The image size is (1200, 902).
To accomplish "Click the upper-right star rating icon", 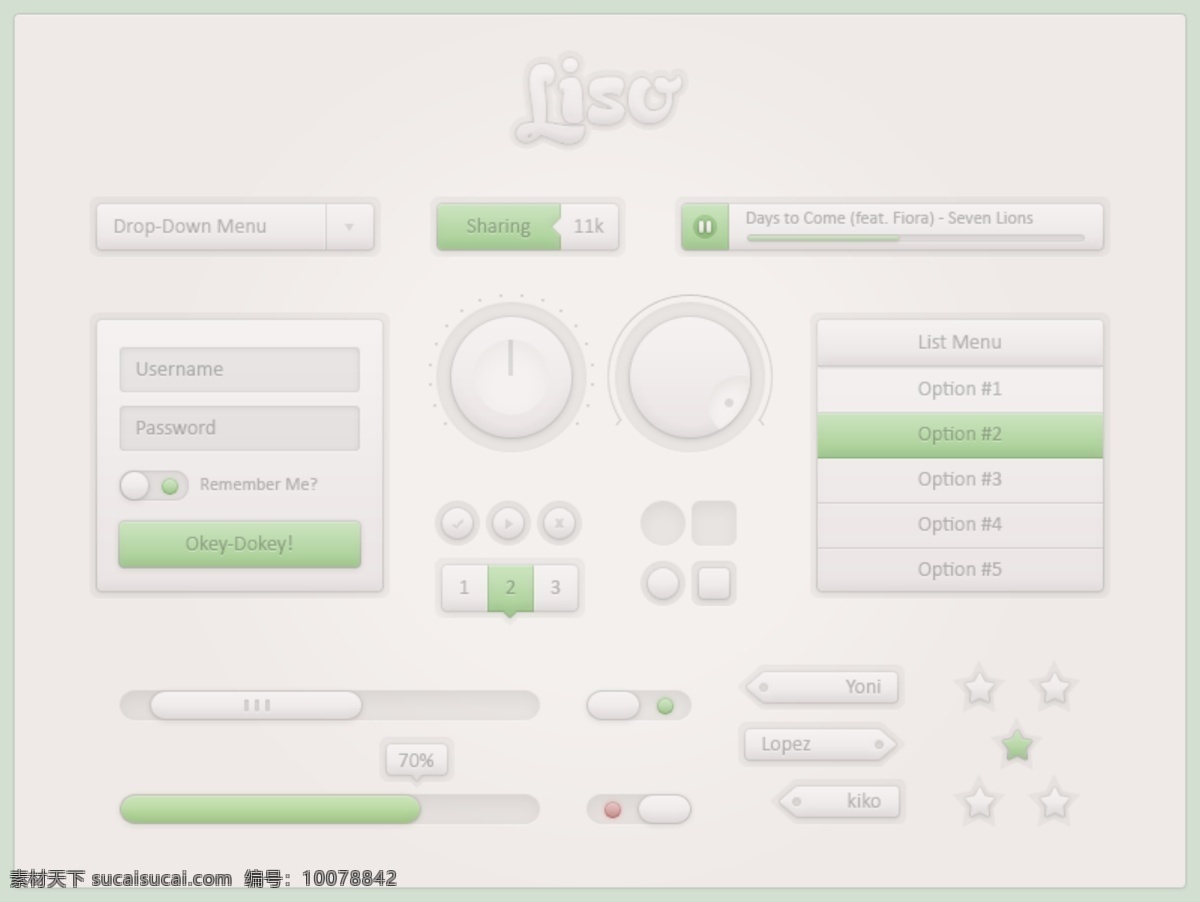I will pyautogui.click(x=1054, y=688).
